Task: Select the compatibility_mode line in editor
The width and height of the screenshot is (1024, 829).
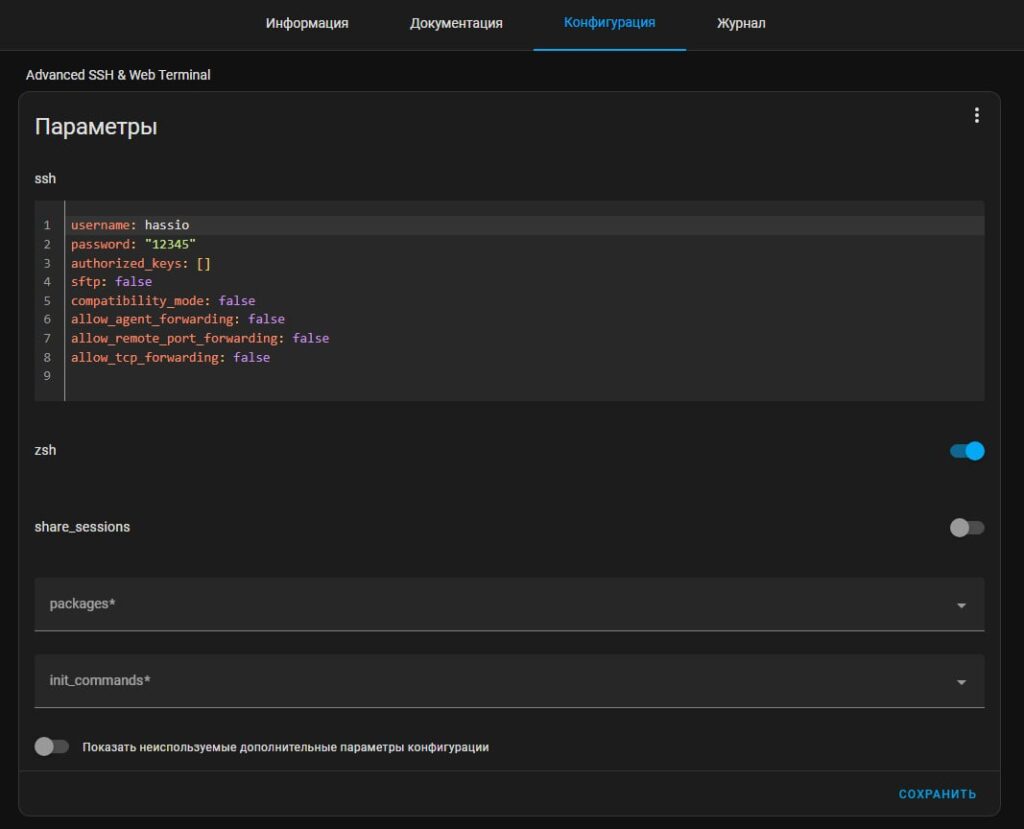Action: pos(162,301)
